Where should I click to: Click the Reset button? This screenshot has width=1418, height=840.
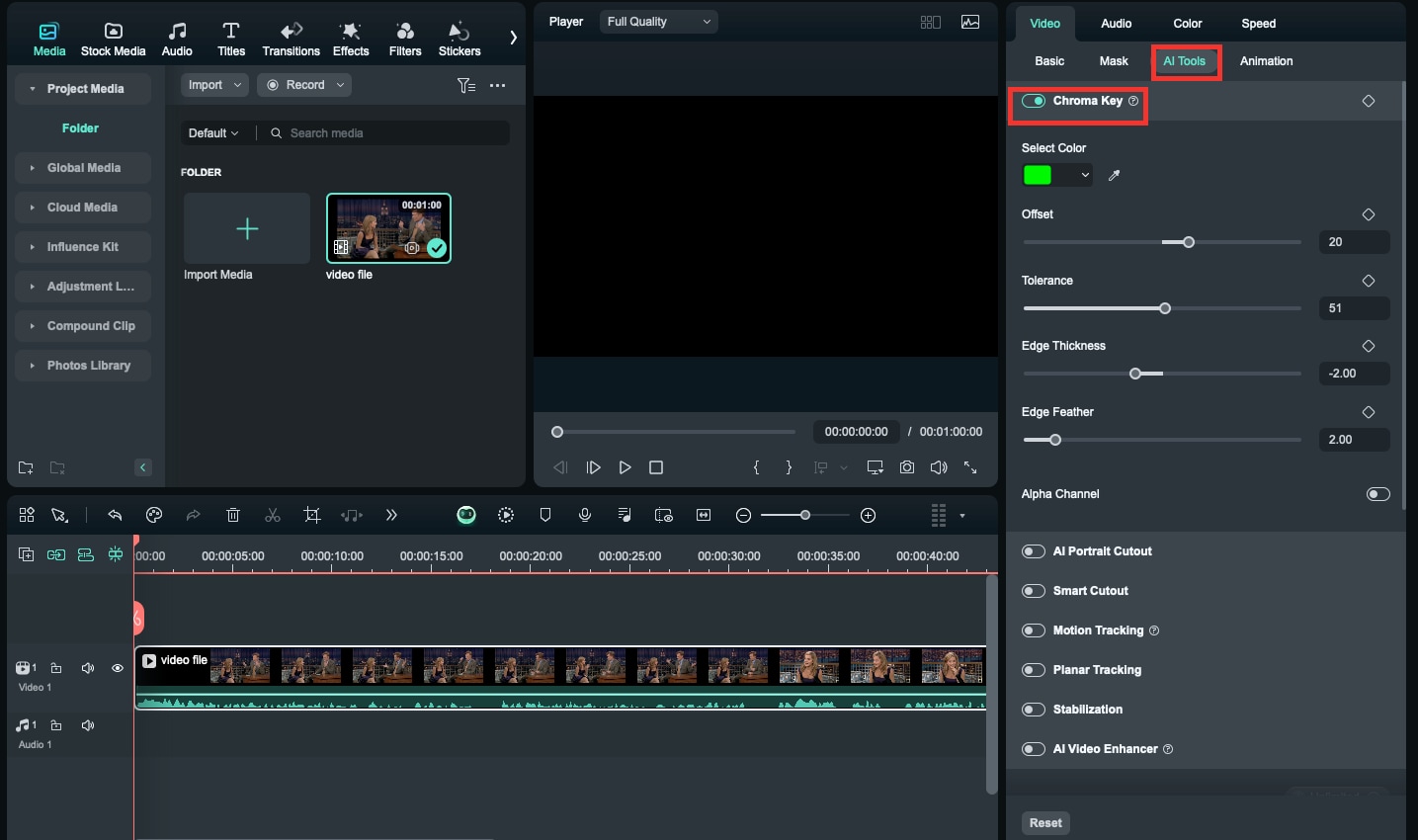pyautogui.click(x=1045, y=823)
